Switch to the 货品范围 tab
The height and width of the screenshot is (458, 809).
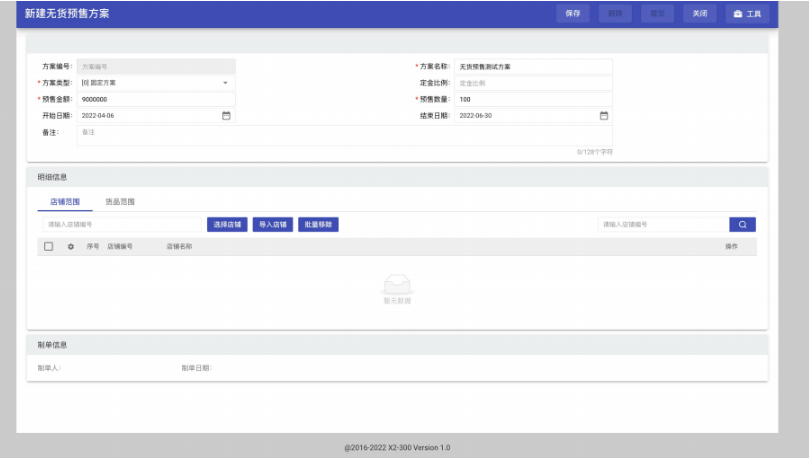pyautogui.click(x=120, y=202)
